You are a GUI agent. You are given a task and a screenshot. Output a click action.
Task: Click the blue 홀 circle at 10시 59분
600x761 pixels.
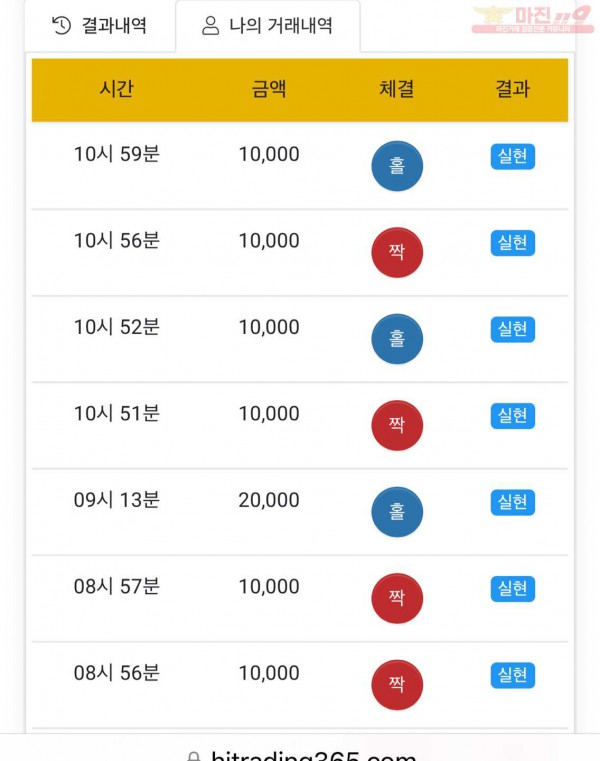tap(397, 166)
